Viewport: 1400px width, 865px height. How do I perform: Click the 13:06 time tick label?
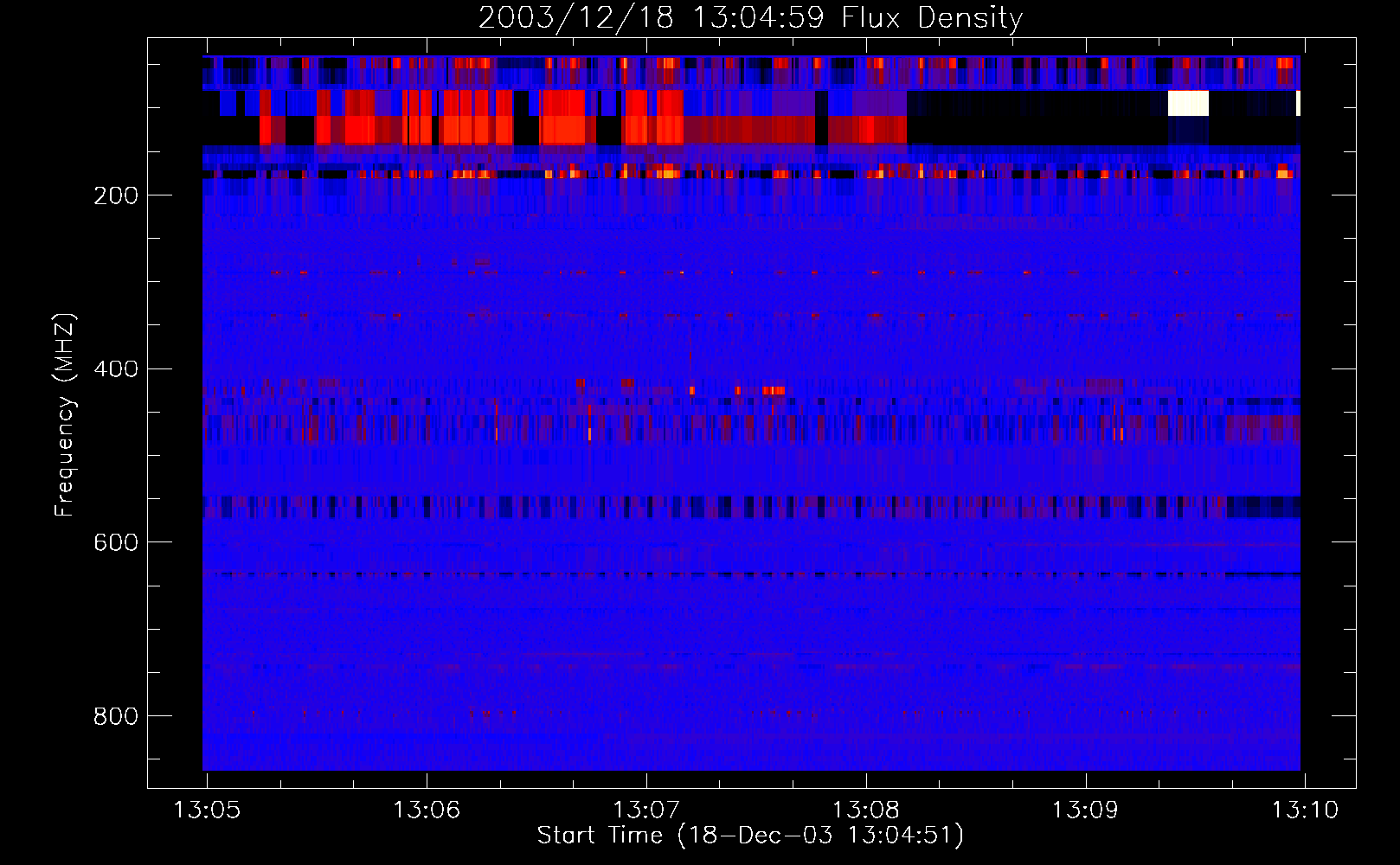[427, 811]
